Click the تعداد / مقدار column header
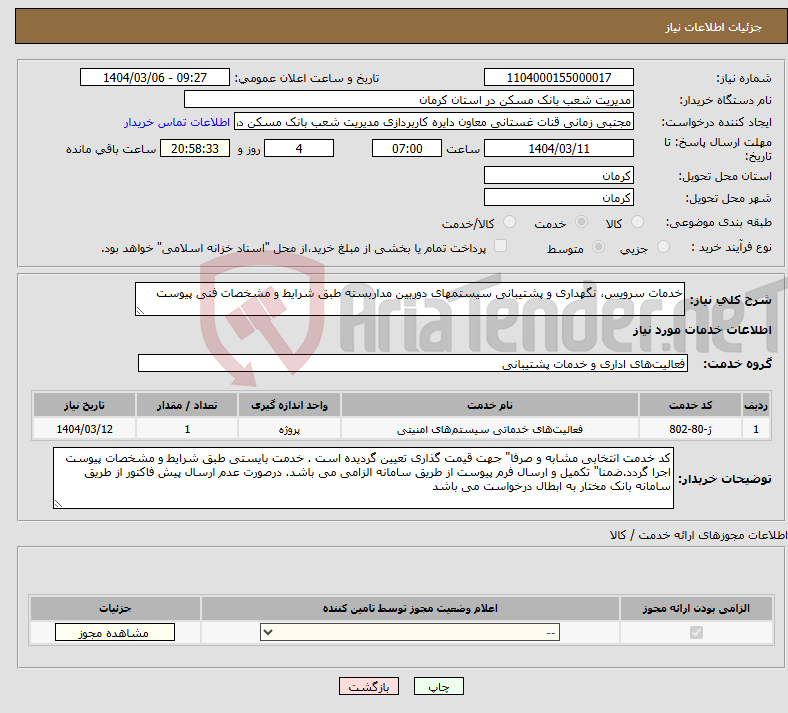Screen dimensions: 788x713 click(x=186, y=405)
